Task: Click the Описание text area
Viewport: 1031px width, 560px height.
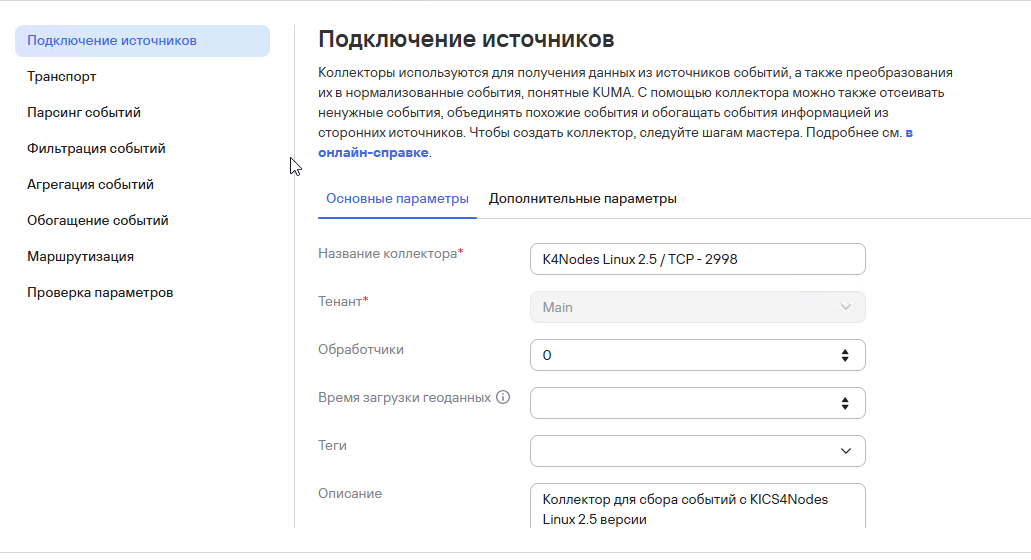Action: coord(698,506)
